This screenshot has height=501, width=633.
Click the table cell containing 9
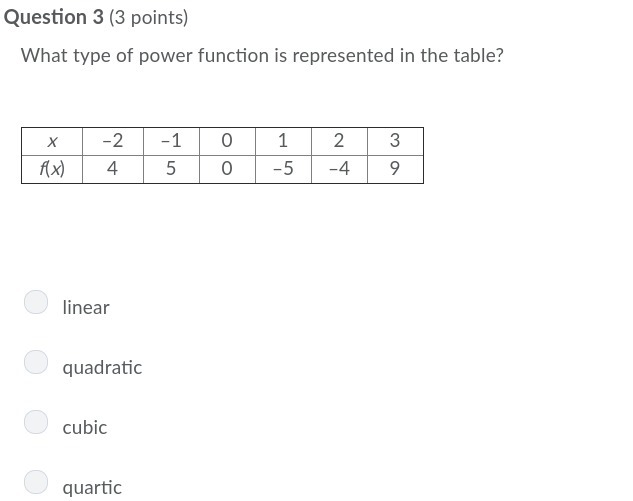(395, 169)
